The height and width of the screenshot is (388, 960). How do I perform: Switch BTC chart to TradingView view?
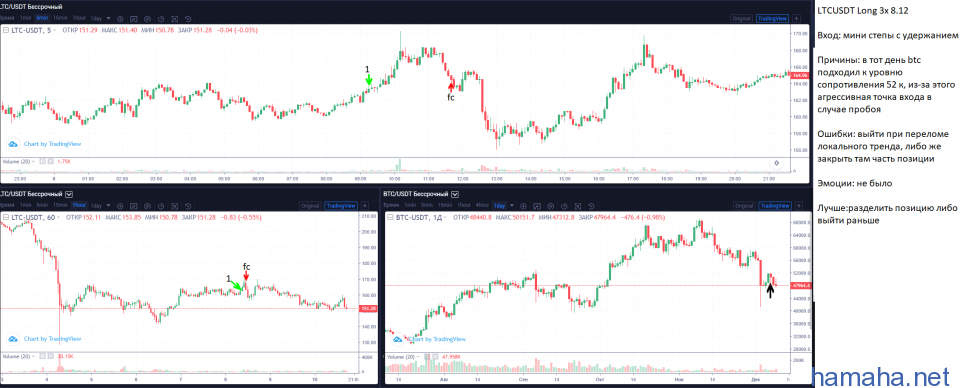click(775, 206)
